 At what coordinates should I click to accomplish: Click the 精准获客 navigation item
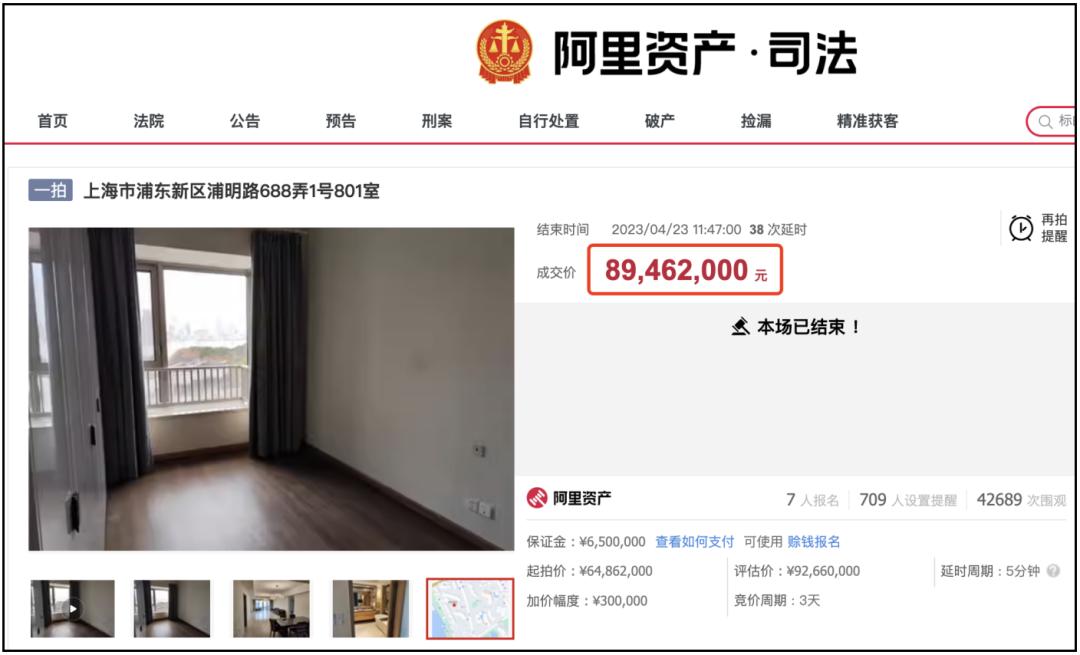867,121
